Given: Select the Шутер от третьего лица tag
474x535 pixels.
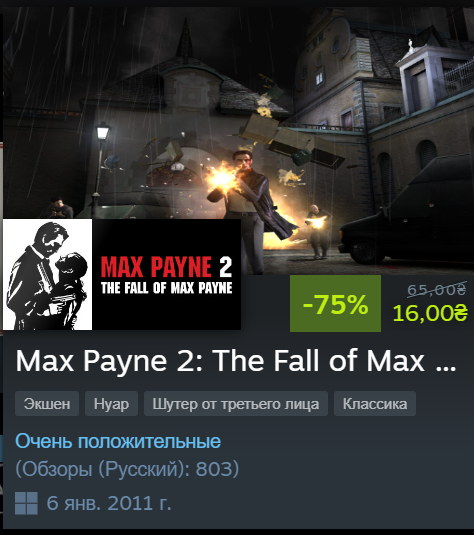Looking at the screenshot, I should [236, 404].
